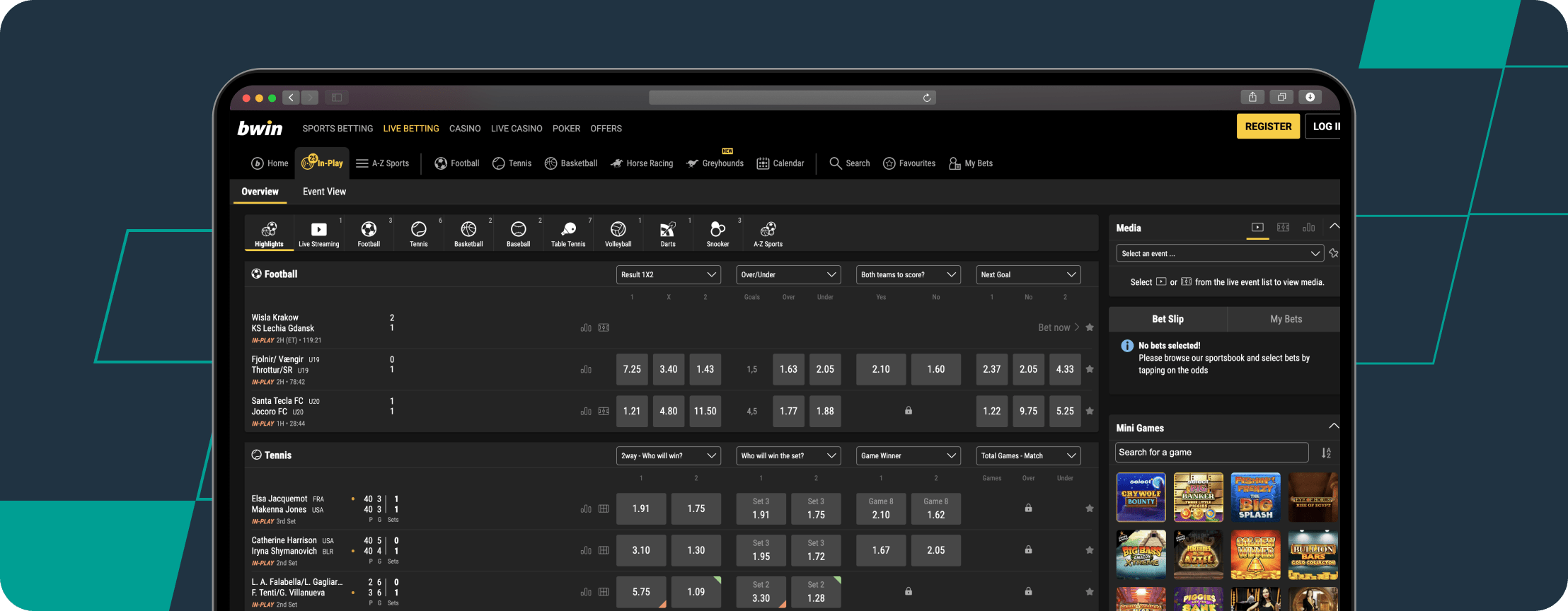Open the Calendar in the navigation bar
Screen dimensions: 1568x611
click(x=780, y=163)
